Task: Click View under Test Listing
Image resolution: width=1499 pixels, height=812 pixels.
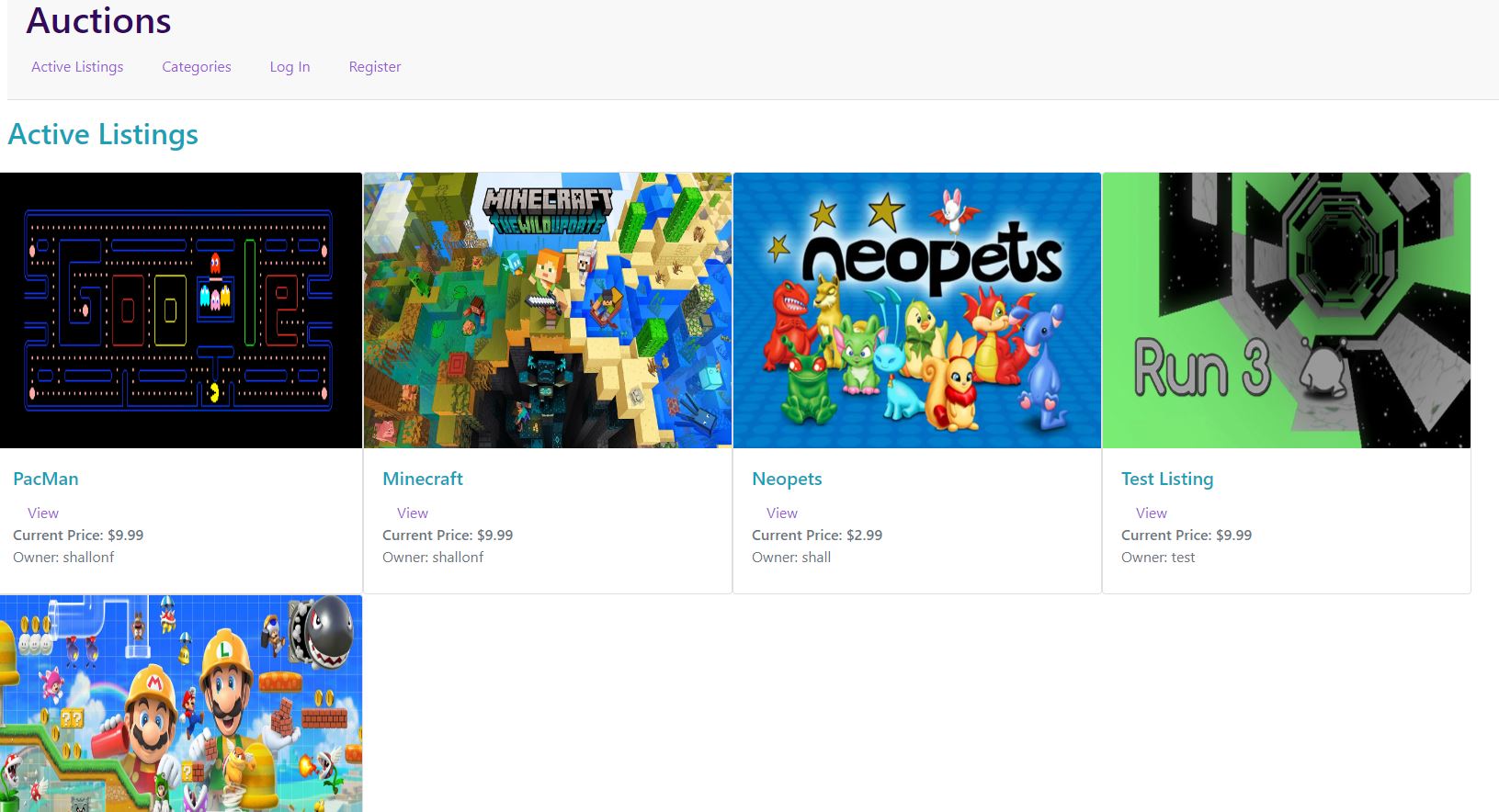Action: [x=1152, y=513]
